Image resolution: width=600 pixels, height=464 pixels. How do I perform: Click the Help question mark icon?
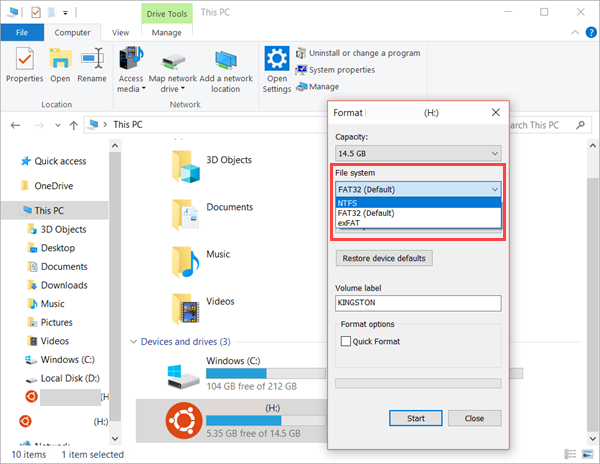pyautogui.click(x=591, y=33)
